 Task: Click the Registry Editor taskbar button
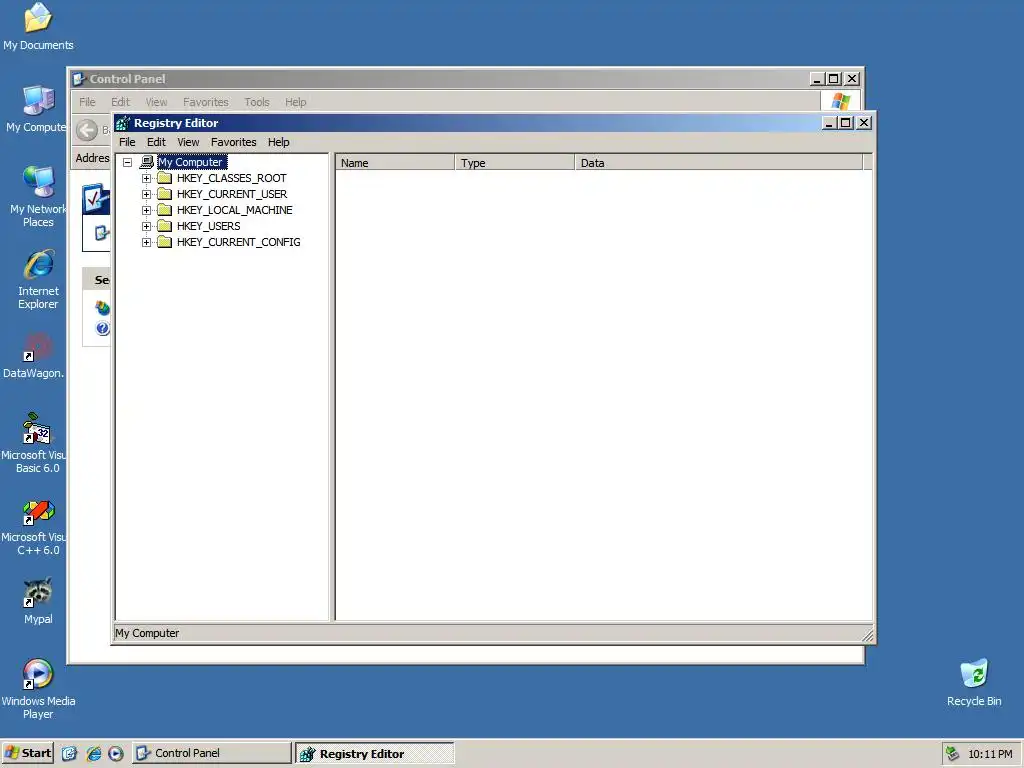click(x=374, y=753)
